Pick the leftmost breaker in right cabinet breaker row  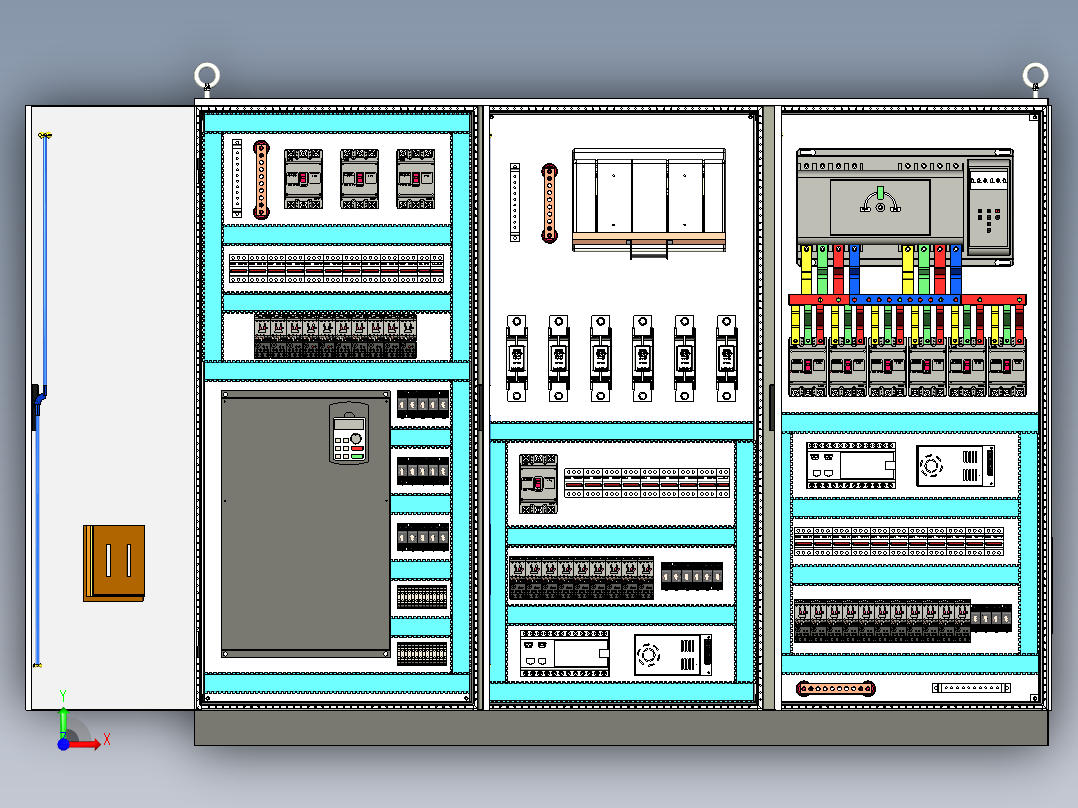coord(808,369)
